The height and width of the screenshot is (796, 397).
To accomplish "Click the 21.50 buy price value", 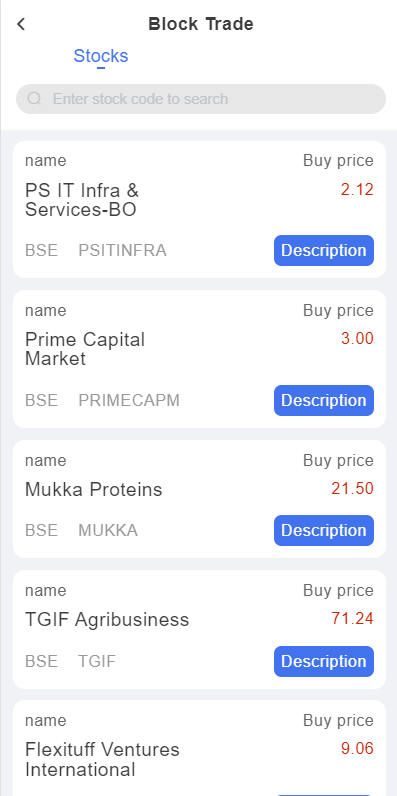I will pyautogui.click(x=352, y=488).
